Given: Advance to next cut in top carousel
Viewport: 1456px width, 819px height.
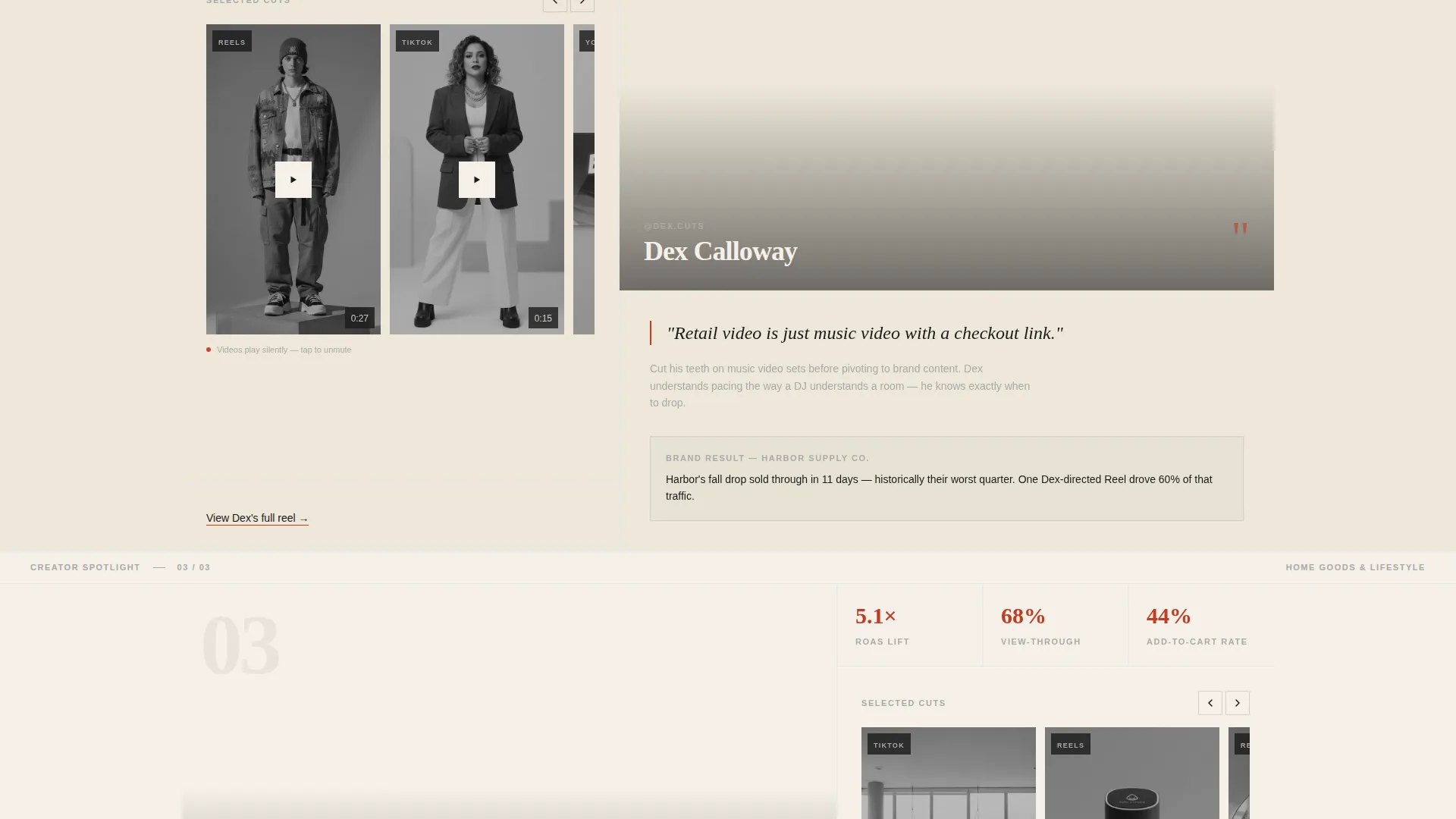Looking at the screenshot, I should pyautogui.click(x=582, y=4).
